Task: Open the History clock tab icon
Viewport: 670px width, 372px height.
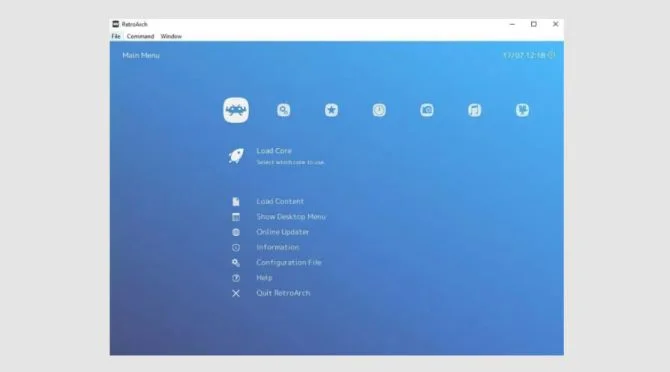Action: point(379,110)
